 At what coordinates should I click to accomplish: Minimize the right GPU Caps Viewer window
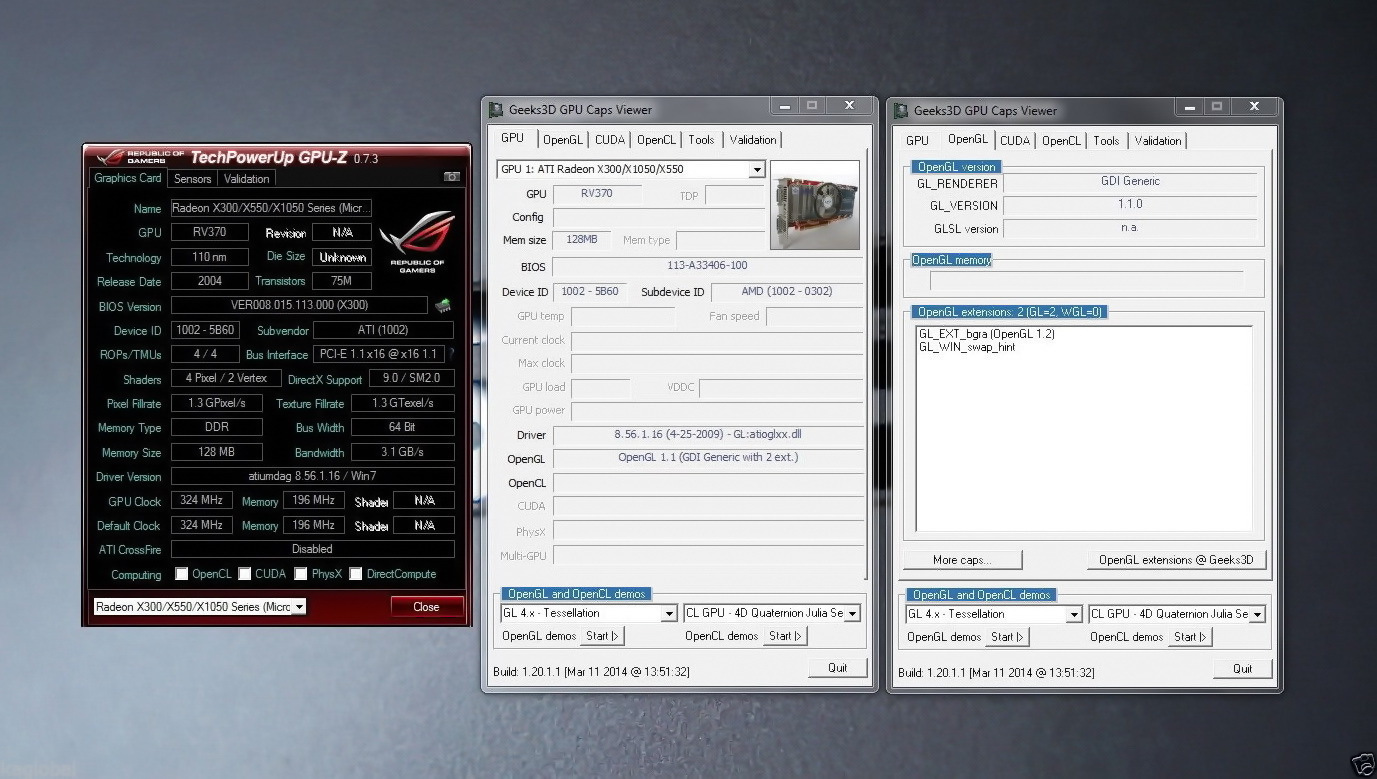tap(1188, 106)
